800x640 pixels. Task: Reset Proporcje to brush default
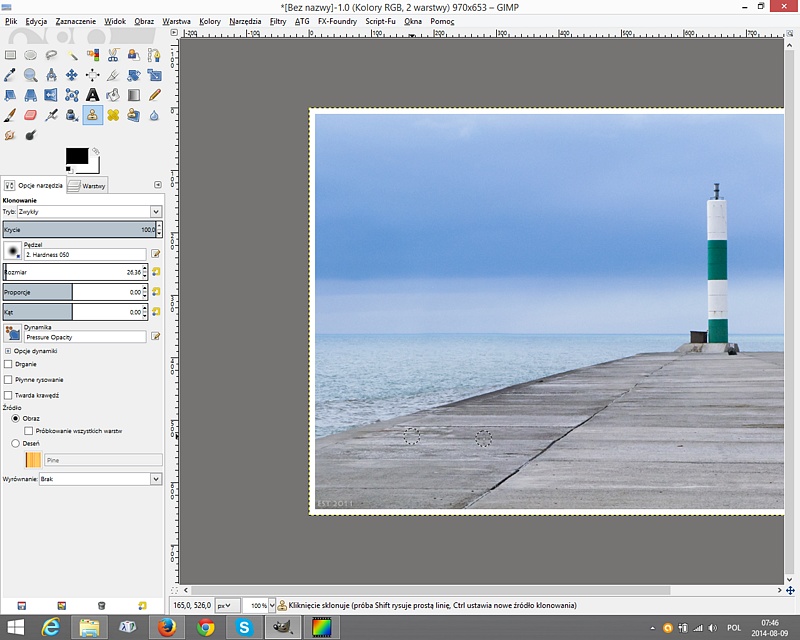tap(156, 292)
